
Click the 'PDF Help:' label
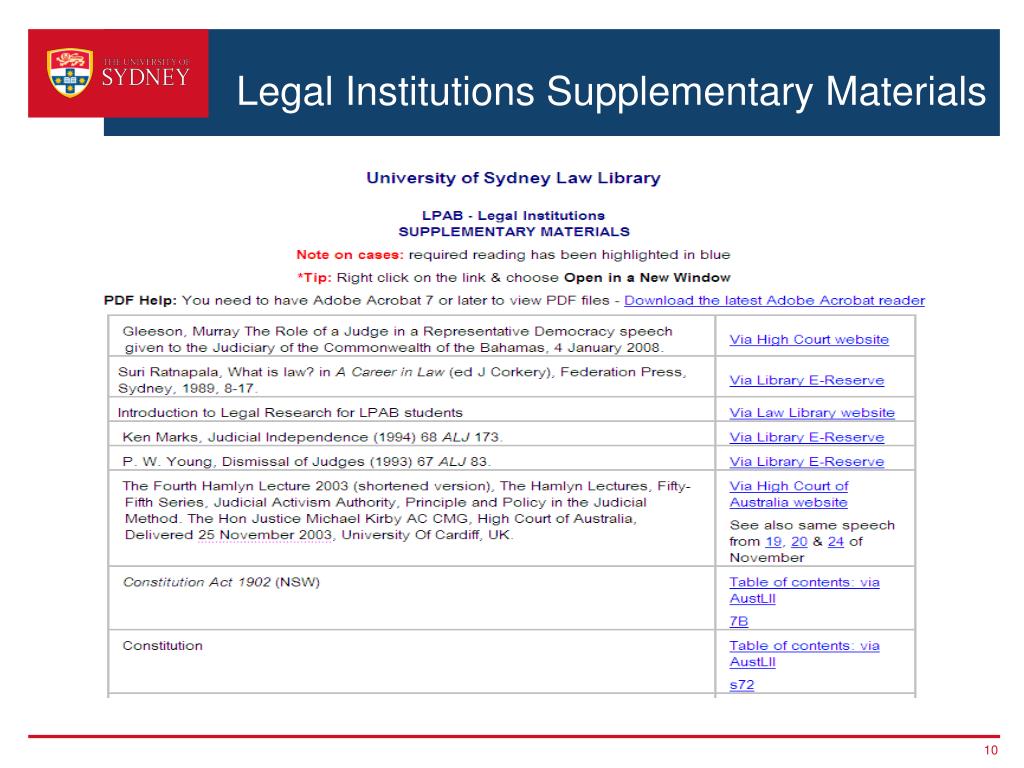coord(140,300)
